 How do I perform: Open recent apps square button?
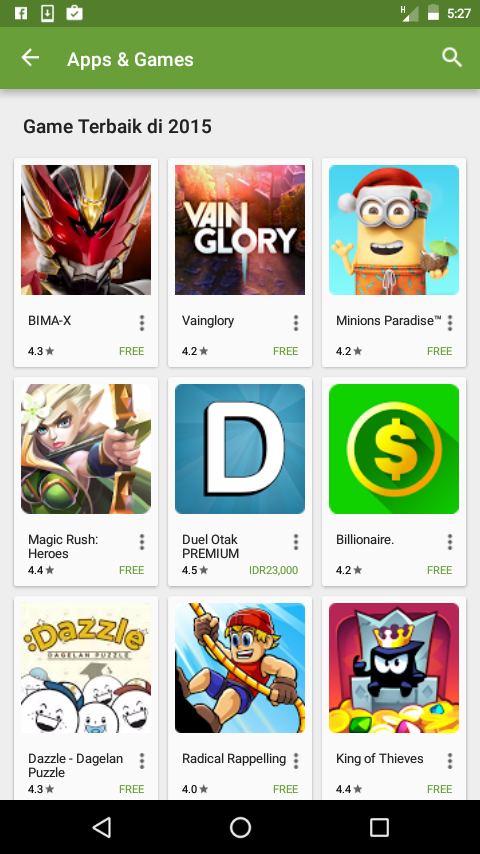tap(379, 827)
